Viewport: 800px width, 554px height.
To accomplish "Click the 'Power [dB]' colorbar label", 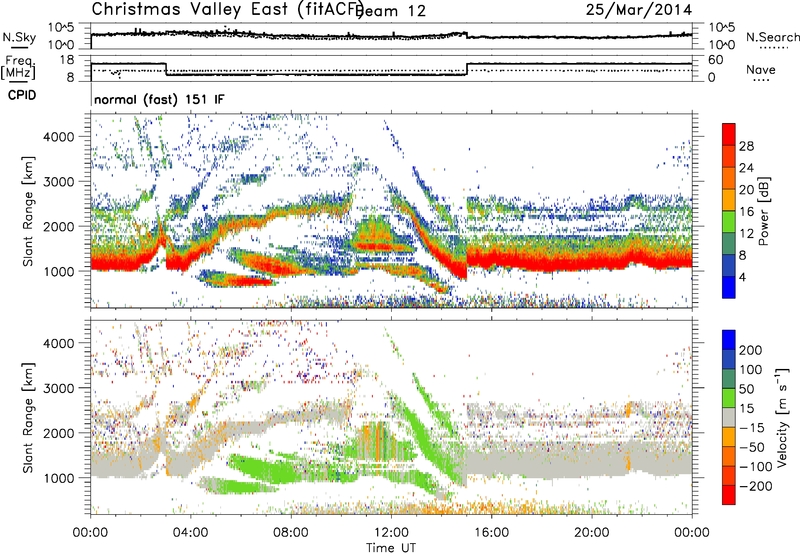I will pos(764,211).
